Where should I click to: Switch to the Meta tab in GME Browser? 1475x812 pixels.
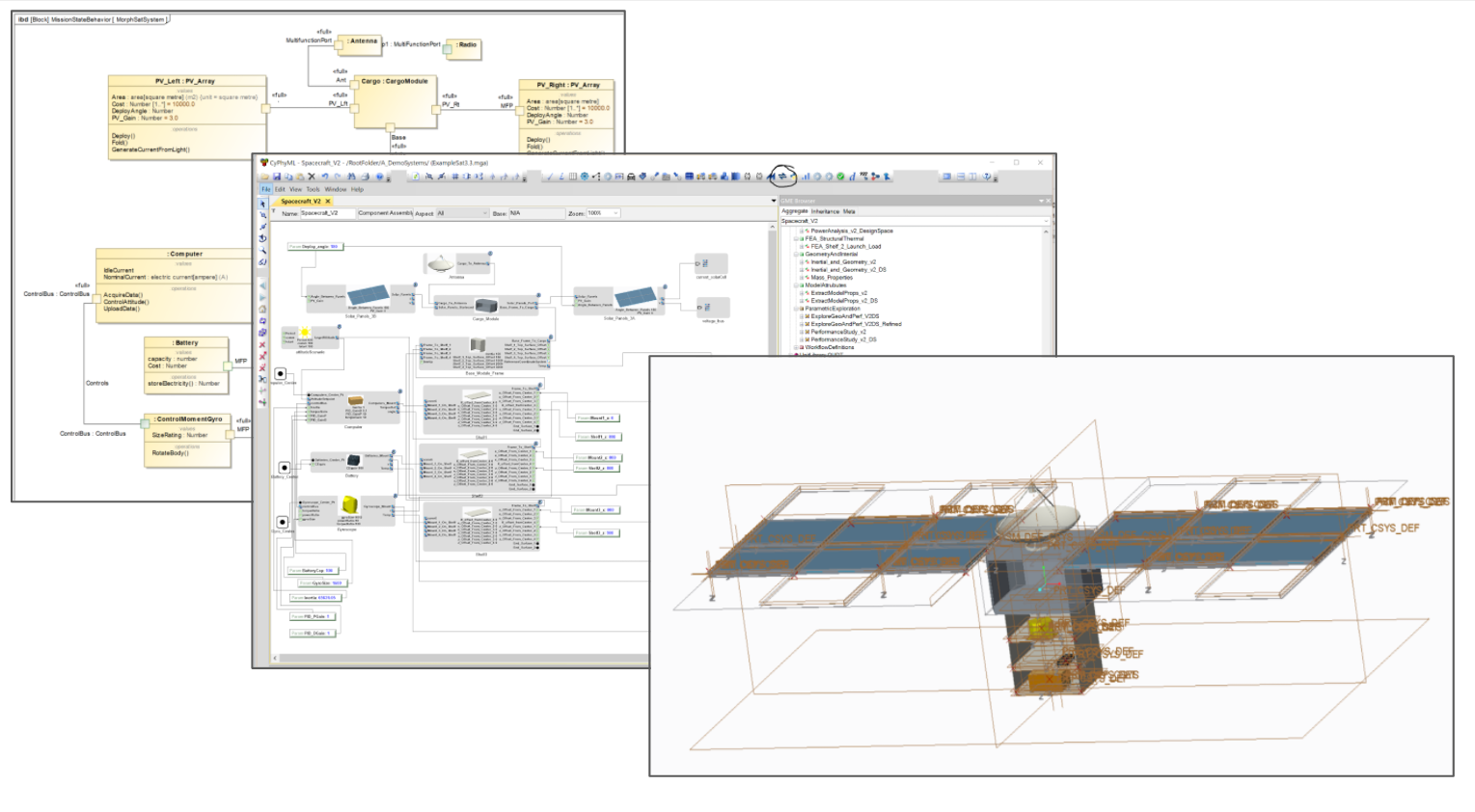coord(849,211)
